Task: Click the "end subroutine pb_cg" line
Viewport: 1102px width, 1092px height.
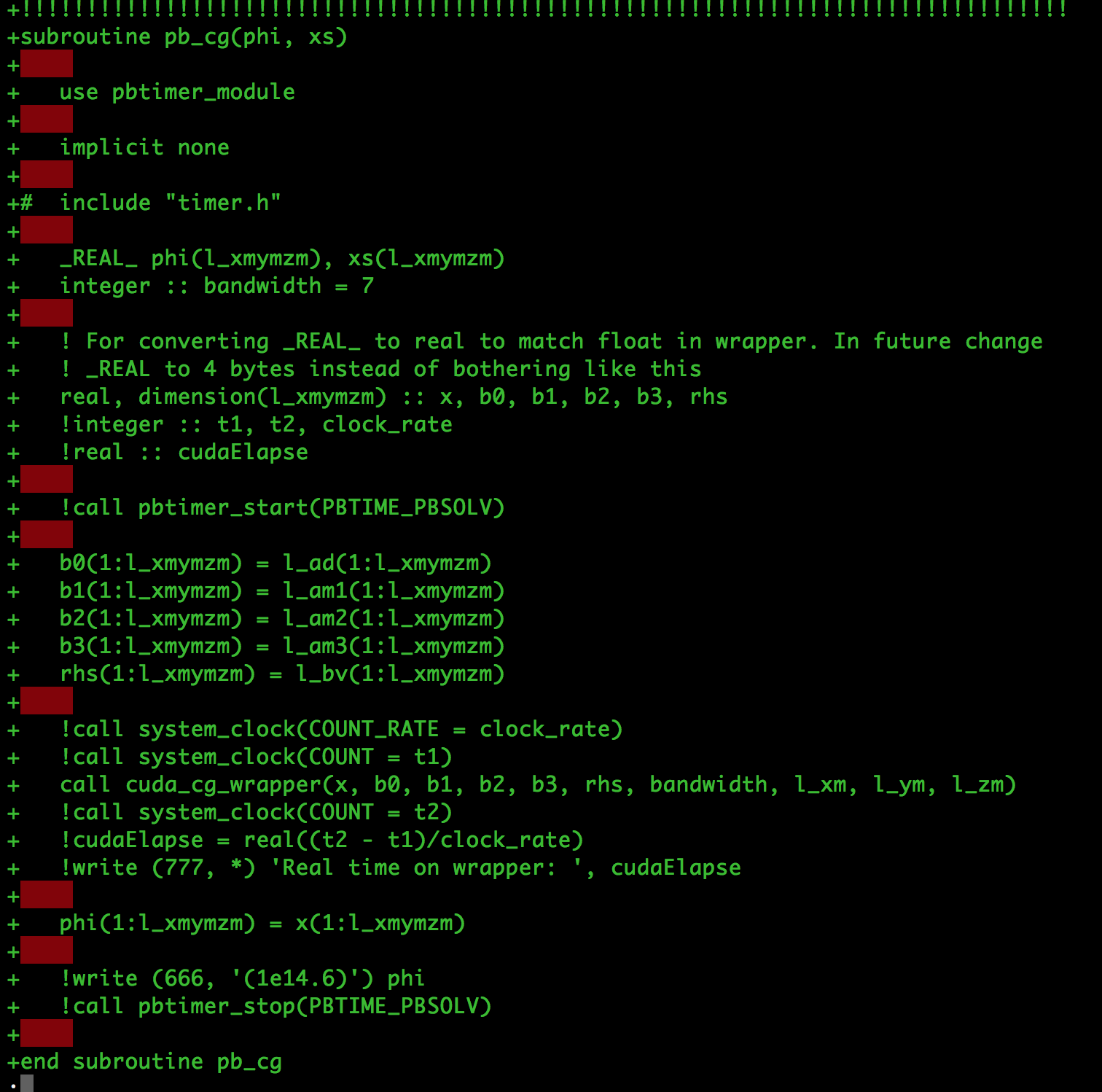Action: click(x=151, y=1061)
